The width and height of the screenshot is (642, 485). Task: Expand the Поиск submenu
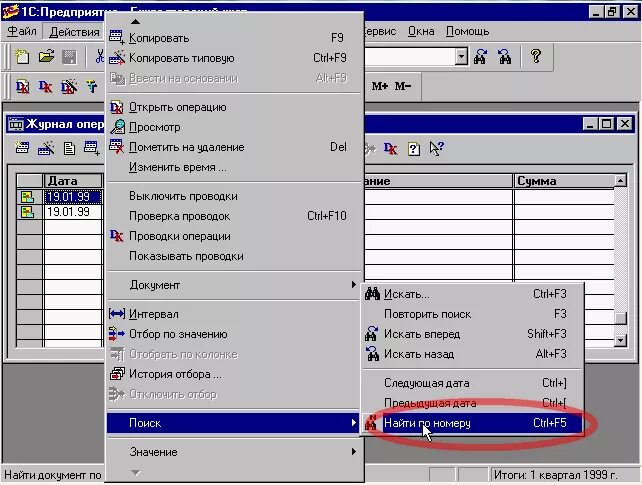tap(233, 423)
